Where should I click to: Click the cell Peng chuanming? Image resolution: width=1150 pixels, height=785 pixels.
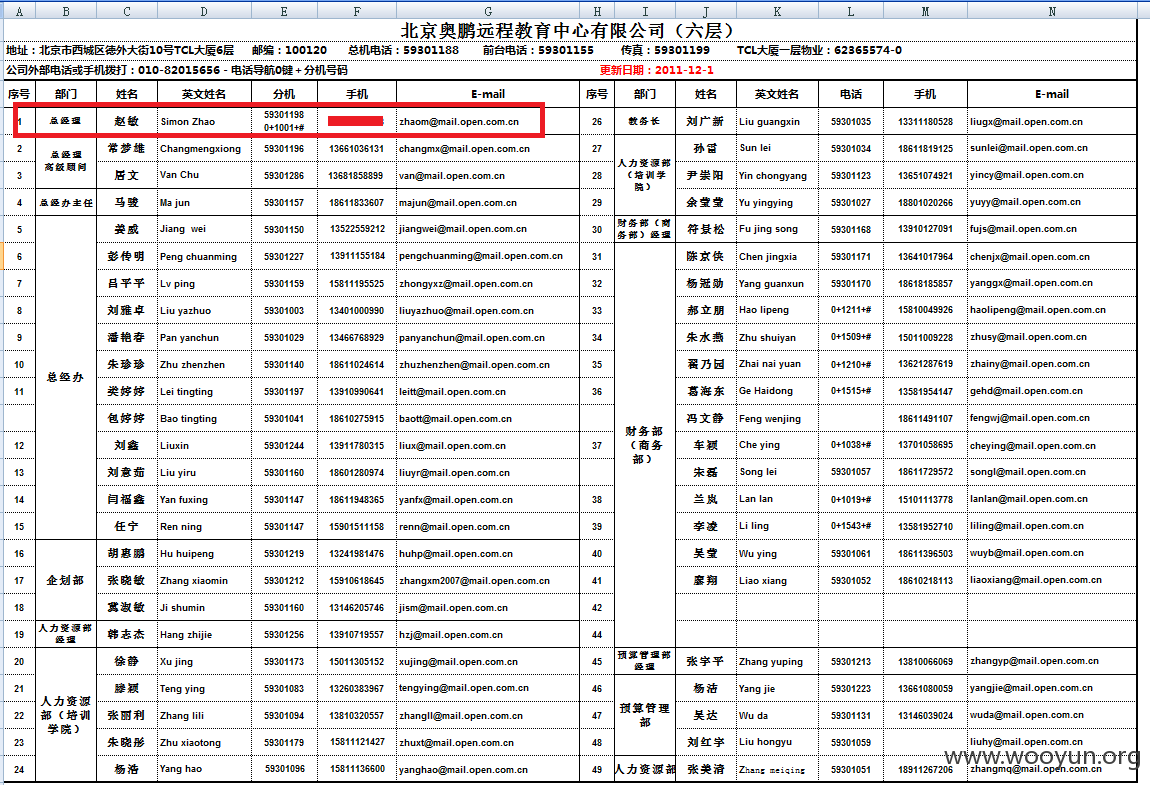coord(199,256)
